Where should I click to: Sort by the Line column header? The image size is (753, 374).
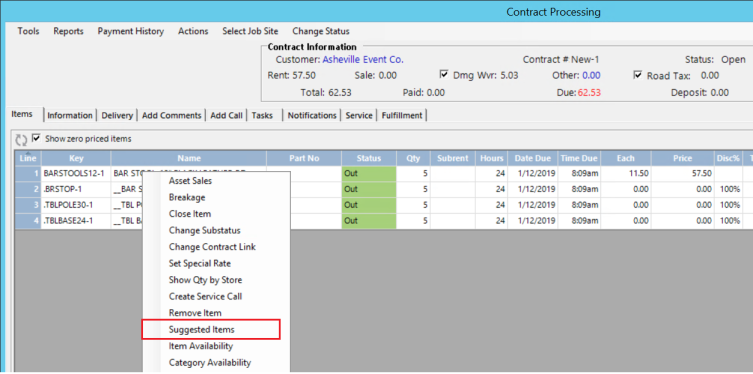[x=28, y=158]
